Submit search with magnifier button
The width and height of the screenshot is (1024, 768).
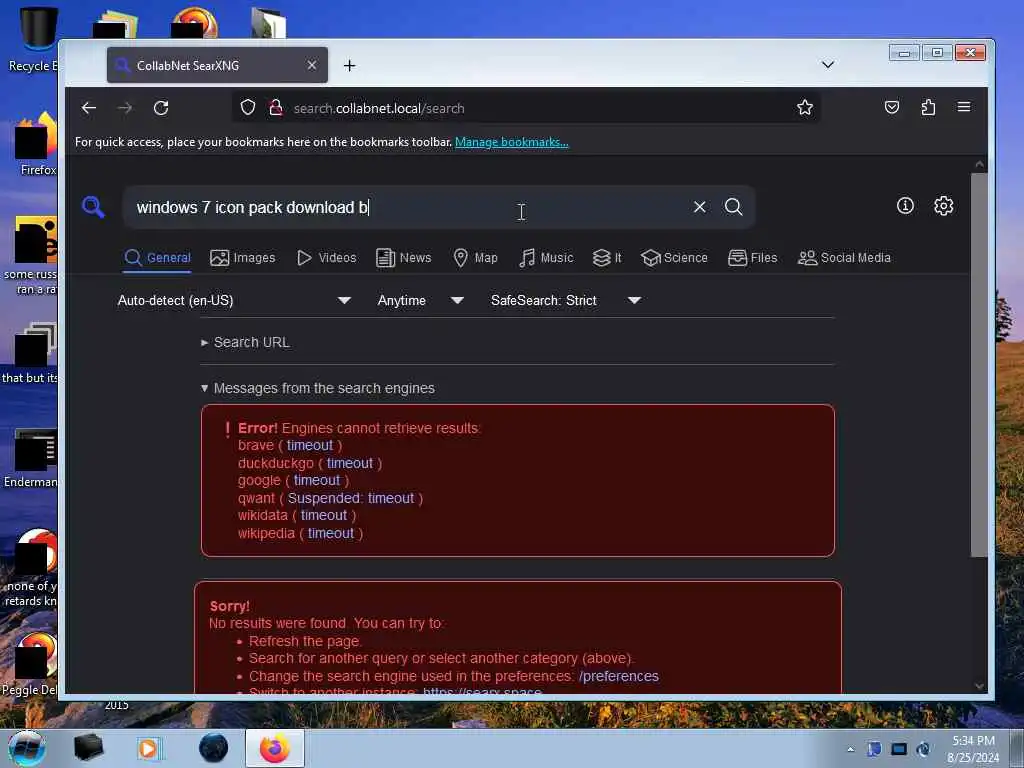tap(733, 207)
